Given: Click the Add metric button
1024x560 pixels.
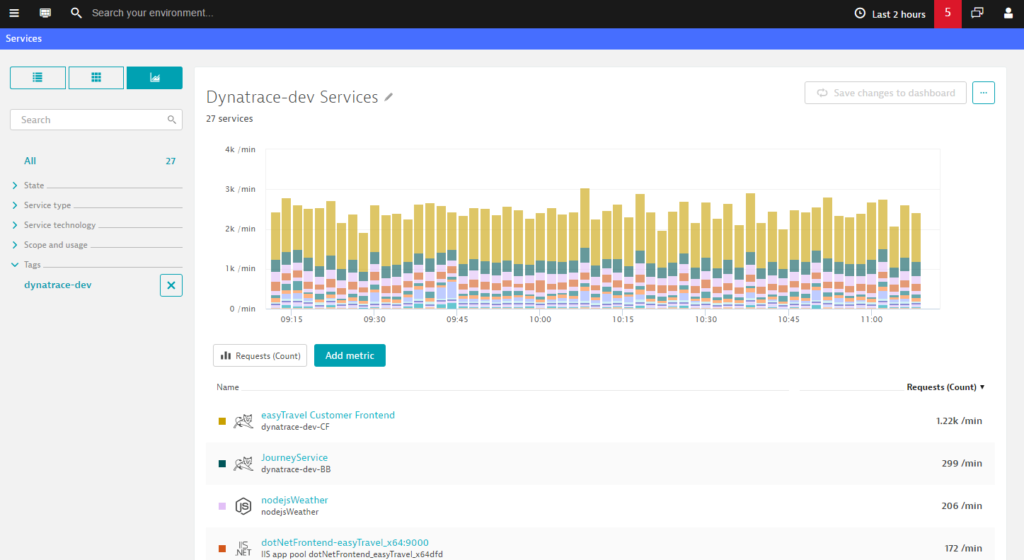Looking at the screenshot, I should tap(349, 356).
